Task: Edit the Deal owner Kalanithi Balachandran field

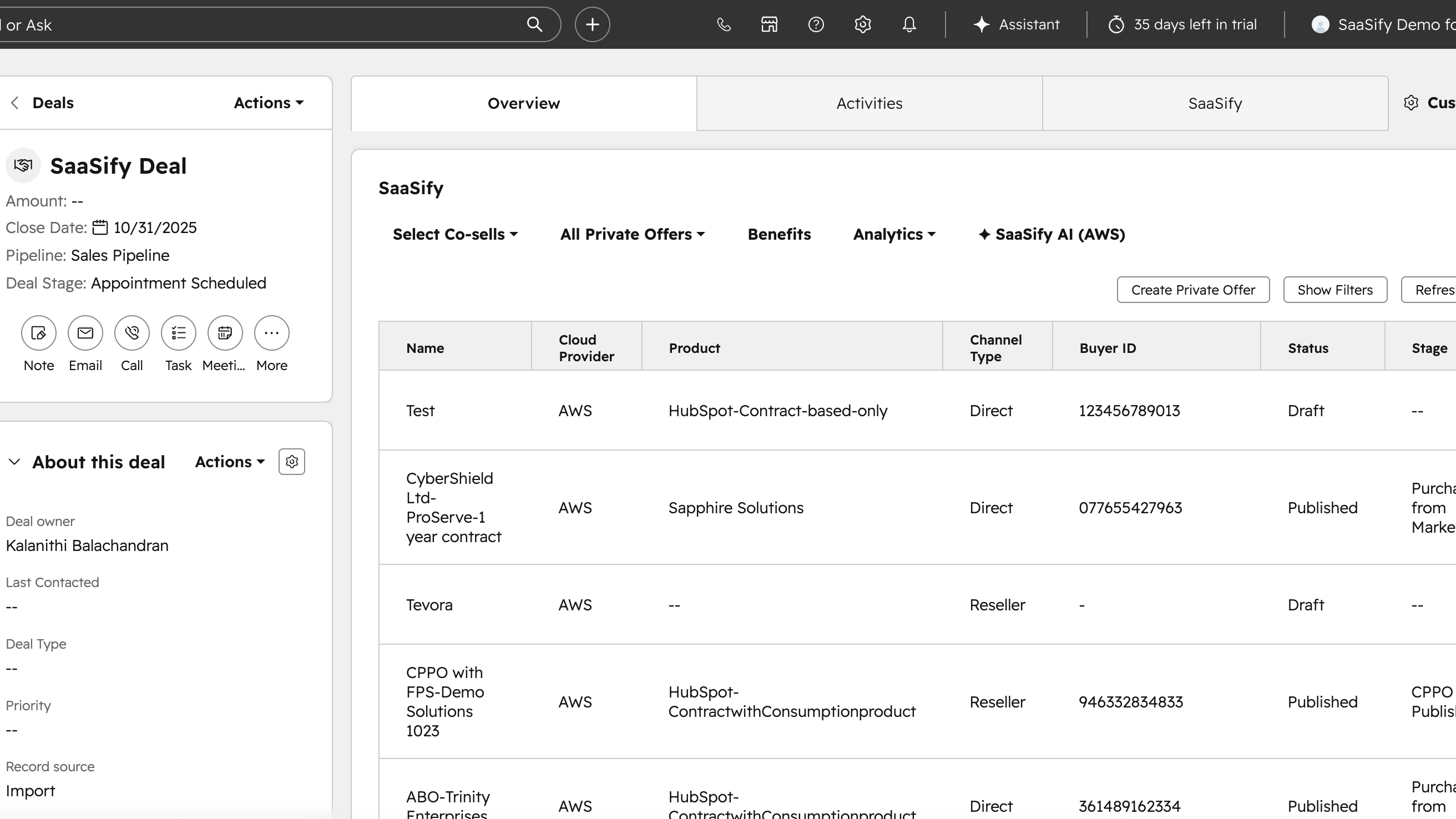Action: pos(87,546)
